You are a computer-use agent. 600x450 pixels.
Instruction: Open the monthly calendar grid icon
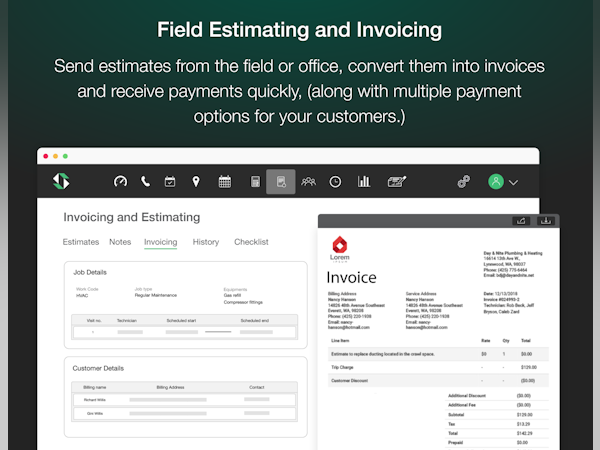225,181
